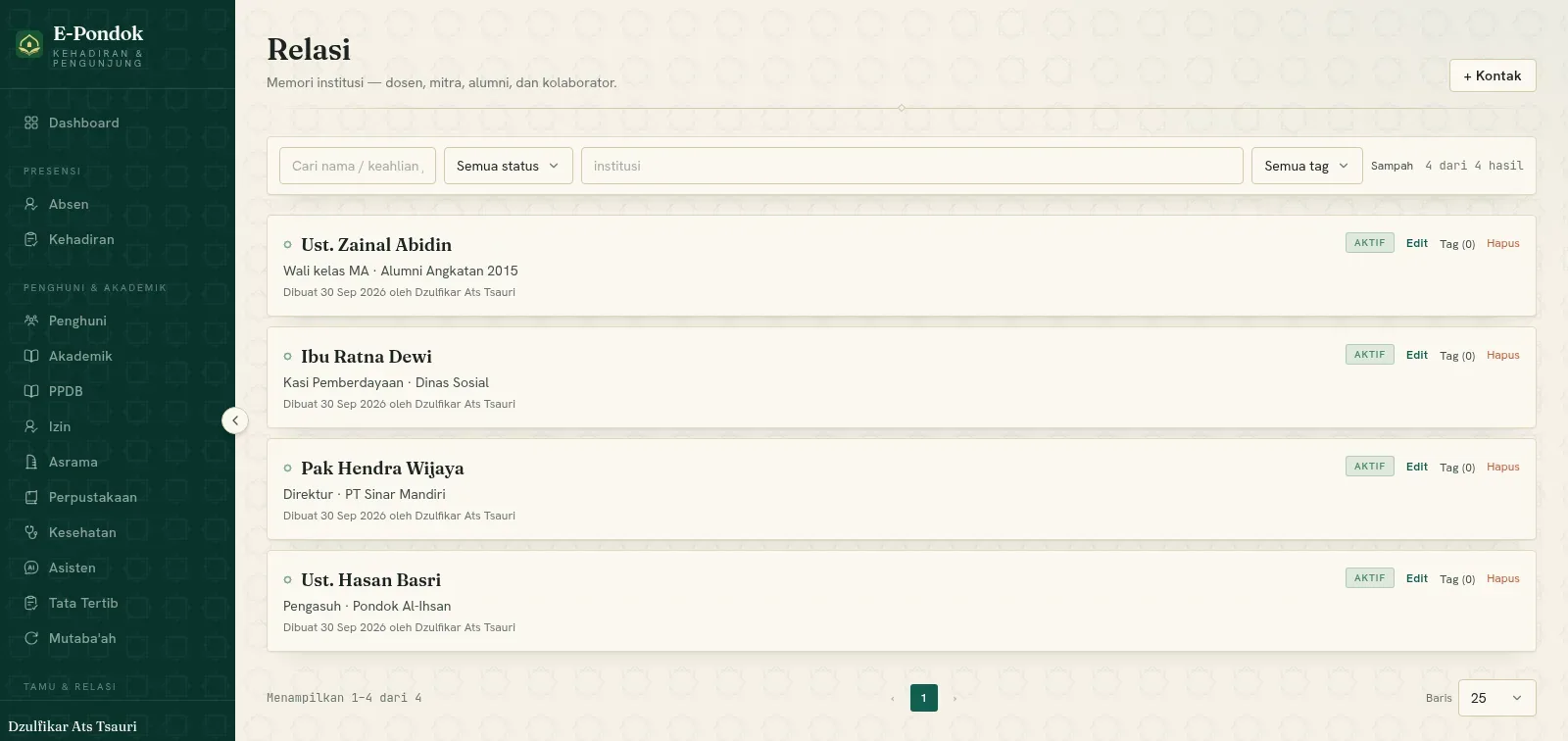Click the Penghuni people icon

(x=31, y=321)
